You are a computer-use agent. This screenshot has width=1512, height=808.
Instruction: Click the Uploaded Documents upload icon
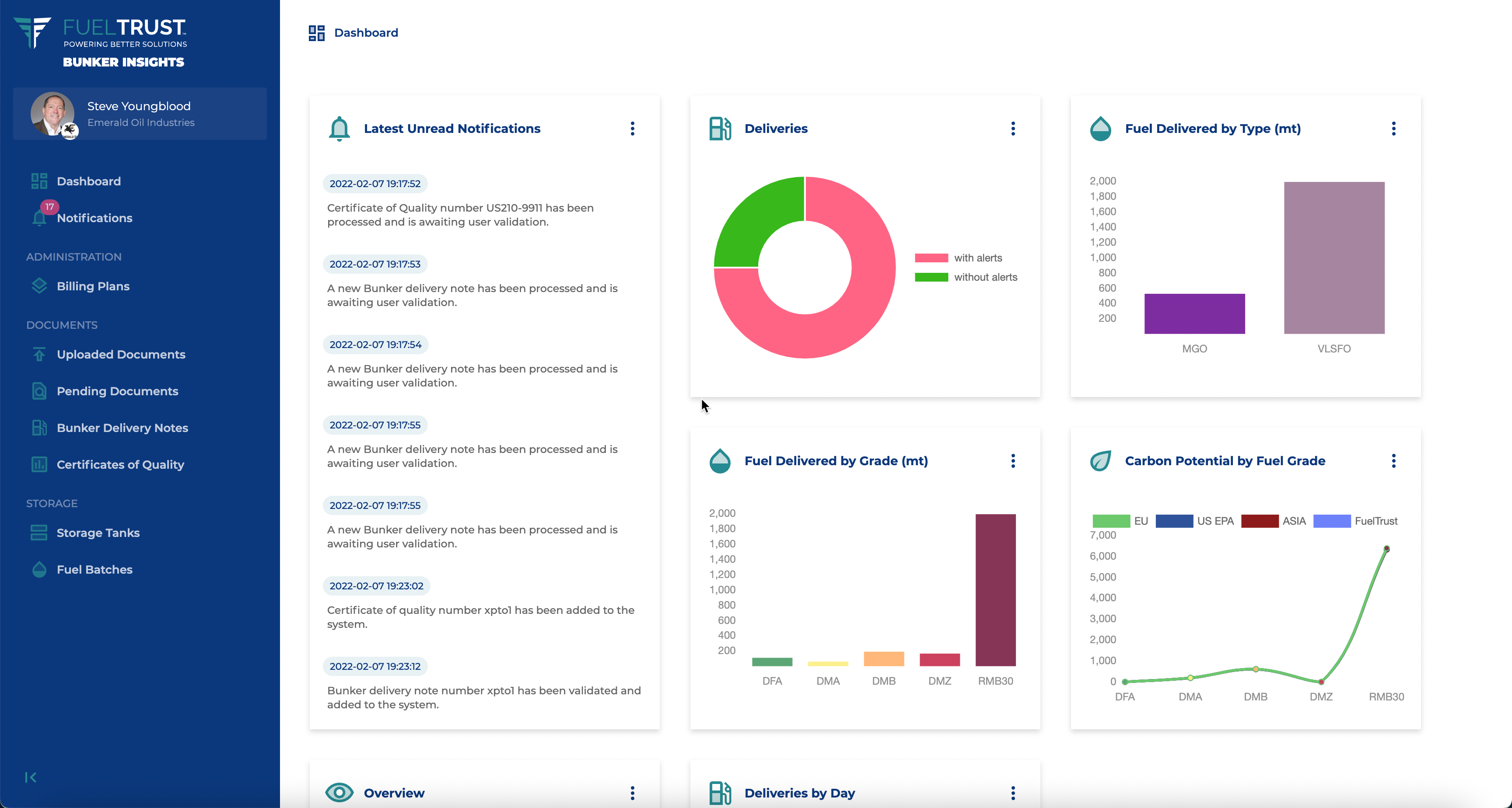pyautogui.click(x=39, y=355)
